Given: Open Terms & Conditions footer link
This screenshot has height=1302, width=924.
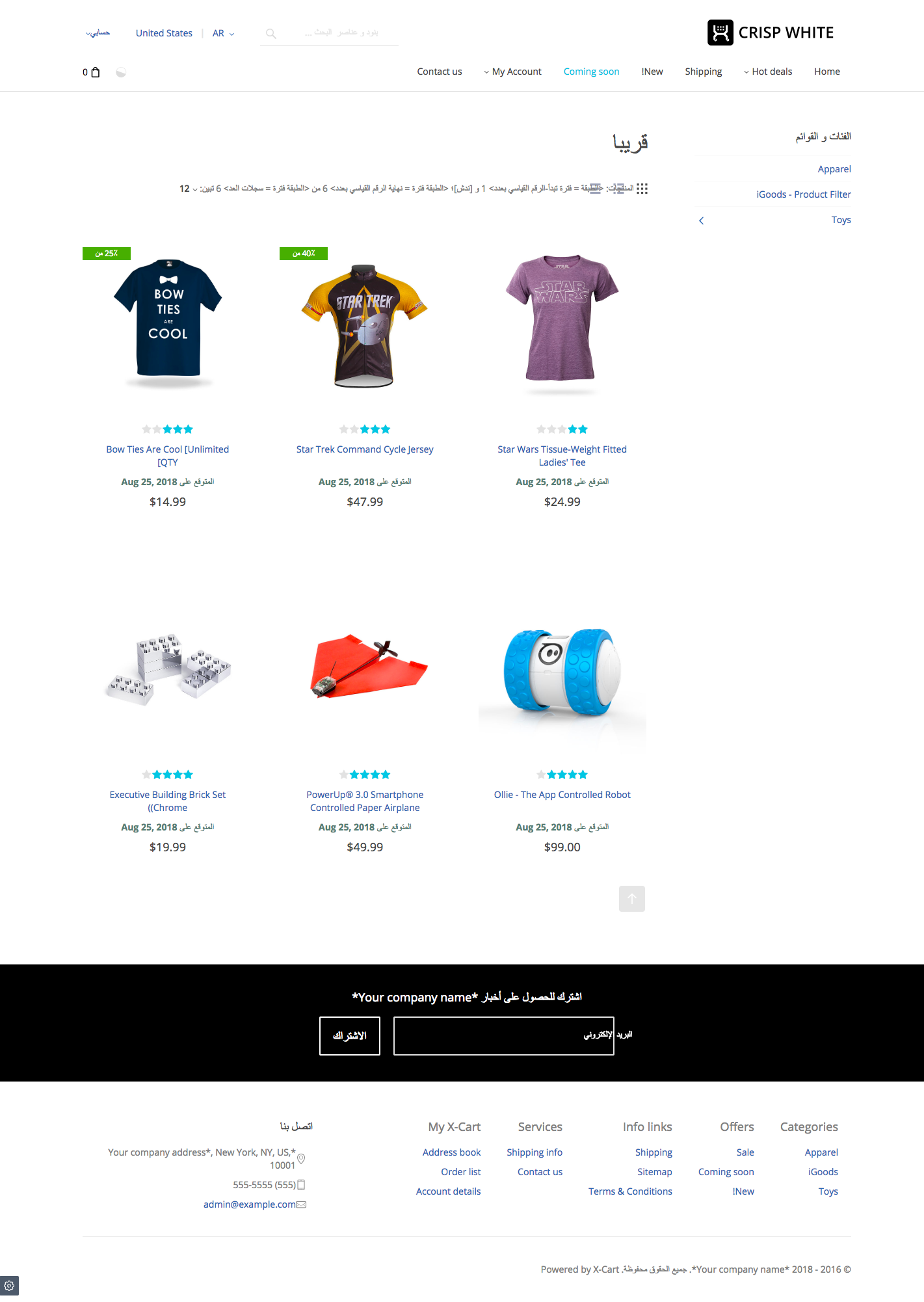Looking at the screenshot, I should (x=630, y=1191).
